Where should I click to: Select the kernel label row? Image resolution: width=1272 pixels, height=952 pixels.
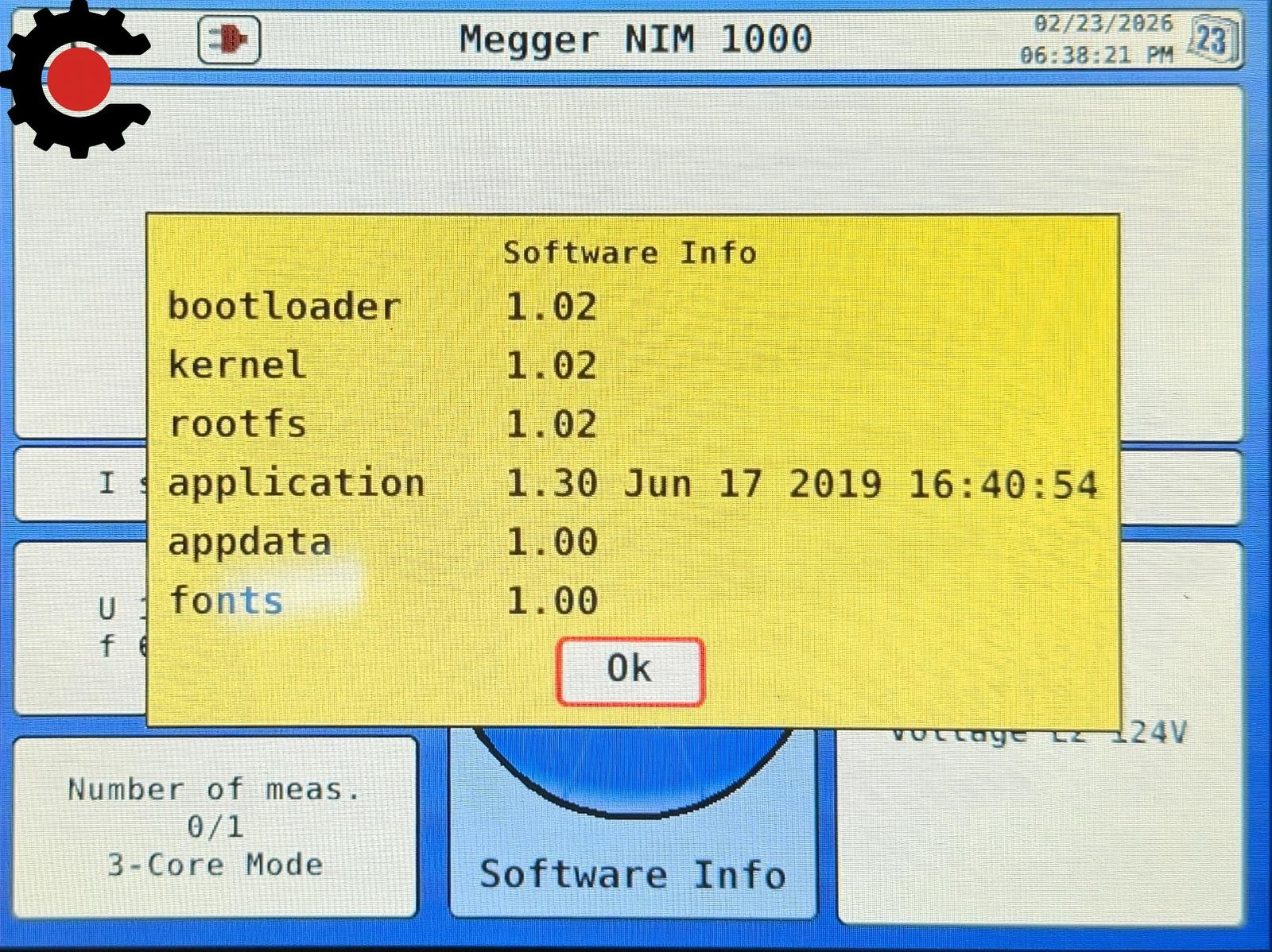[x=237, y=366]
